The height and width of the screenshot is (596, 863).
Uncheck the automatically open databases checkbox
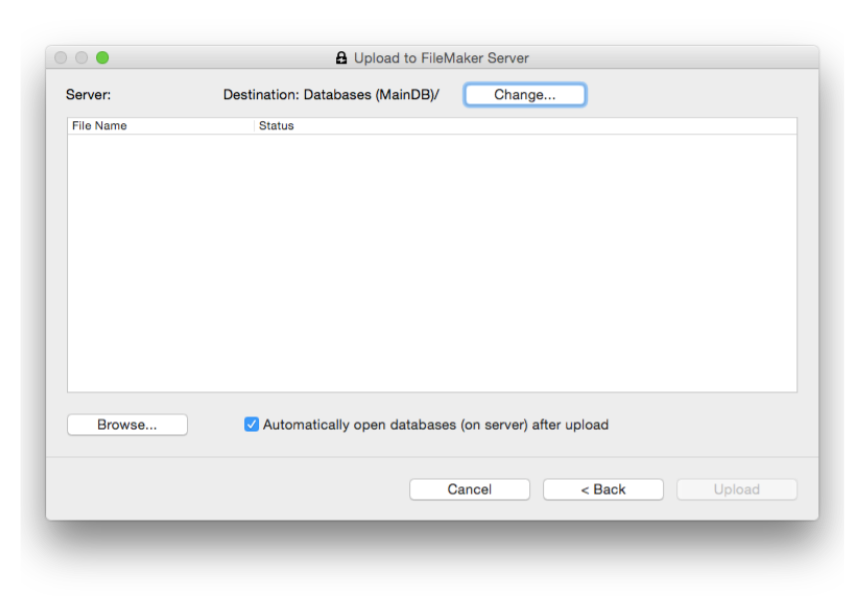252,425
